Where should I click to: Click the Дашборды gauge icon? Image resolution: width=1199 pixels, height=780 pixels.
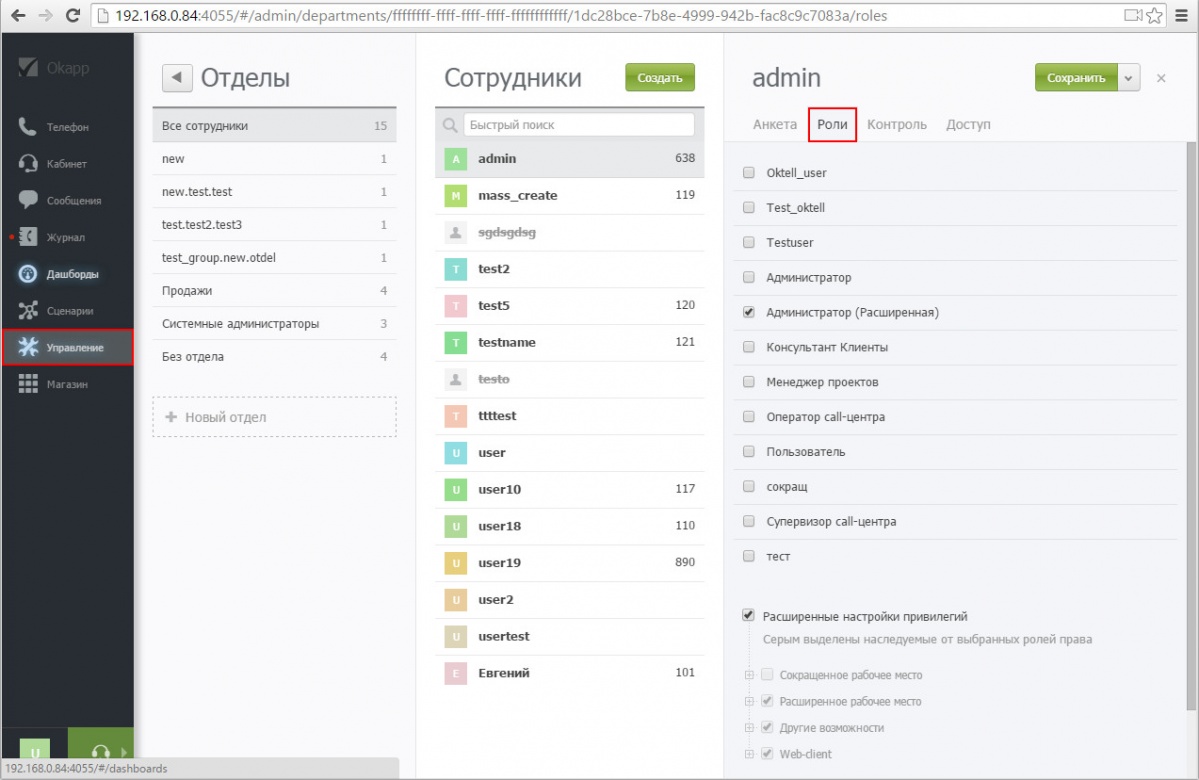click(28, 274)
